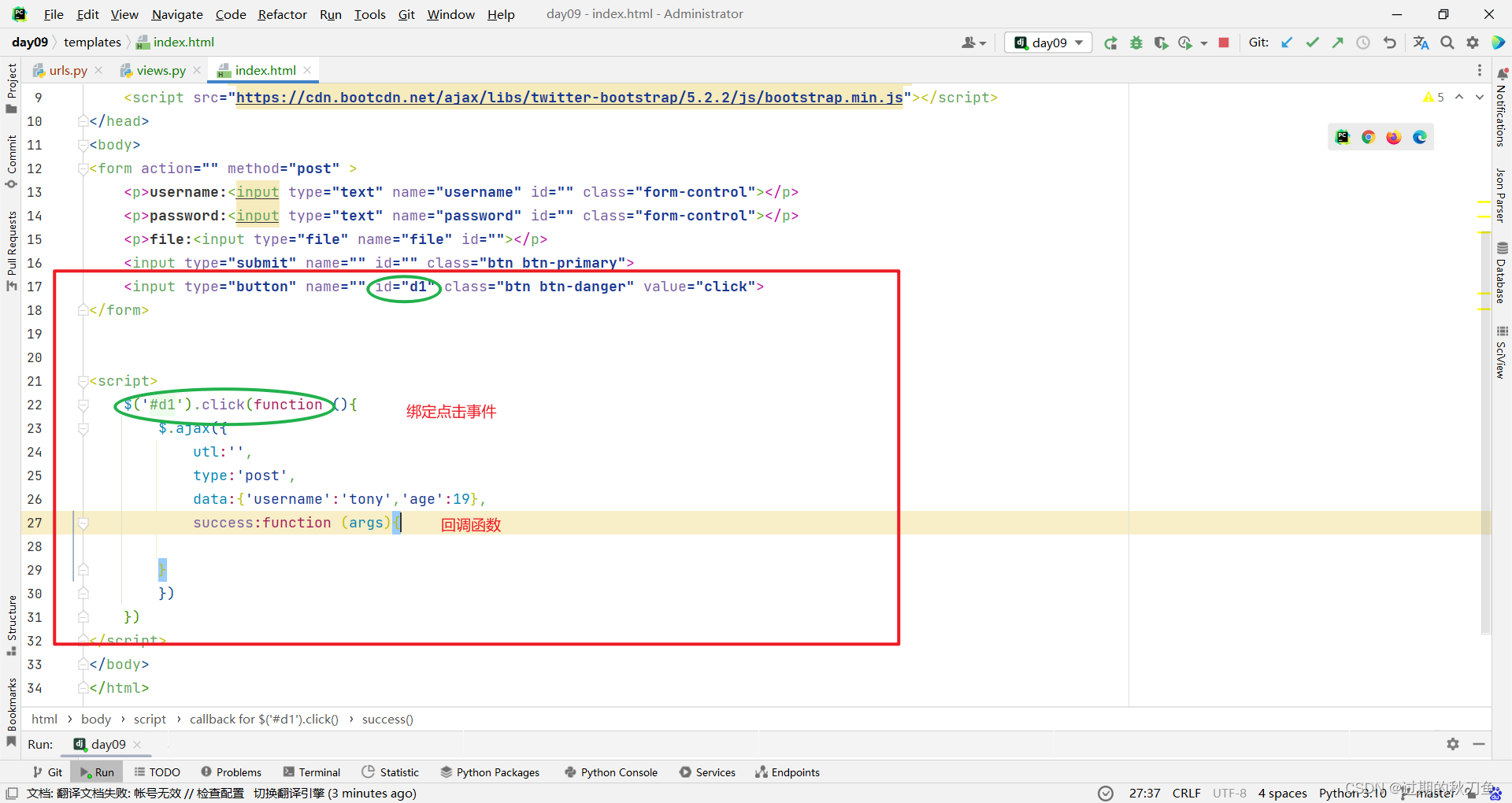Open preview in Chrome browser

1369,137
